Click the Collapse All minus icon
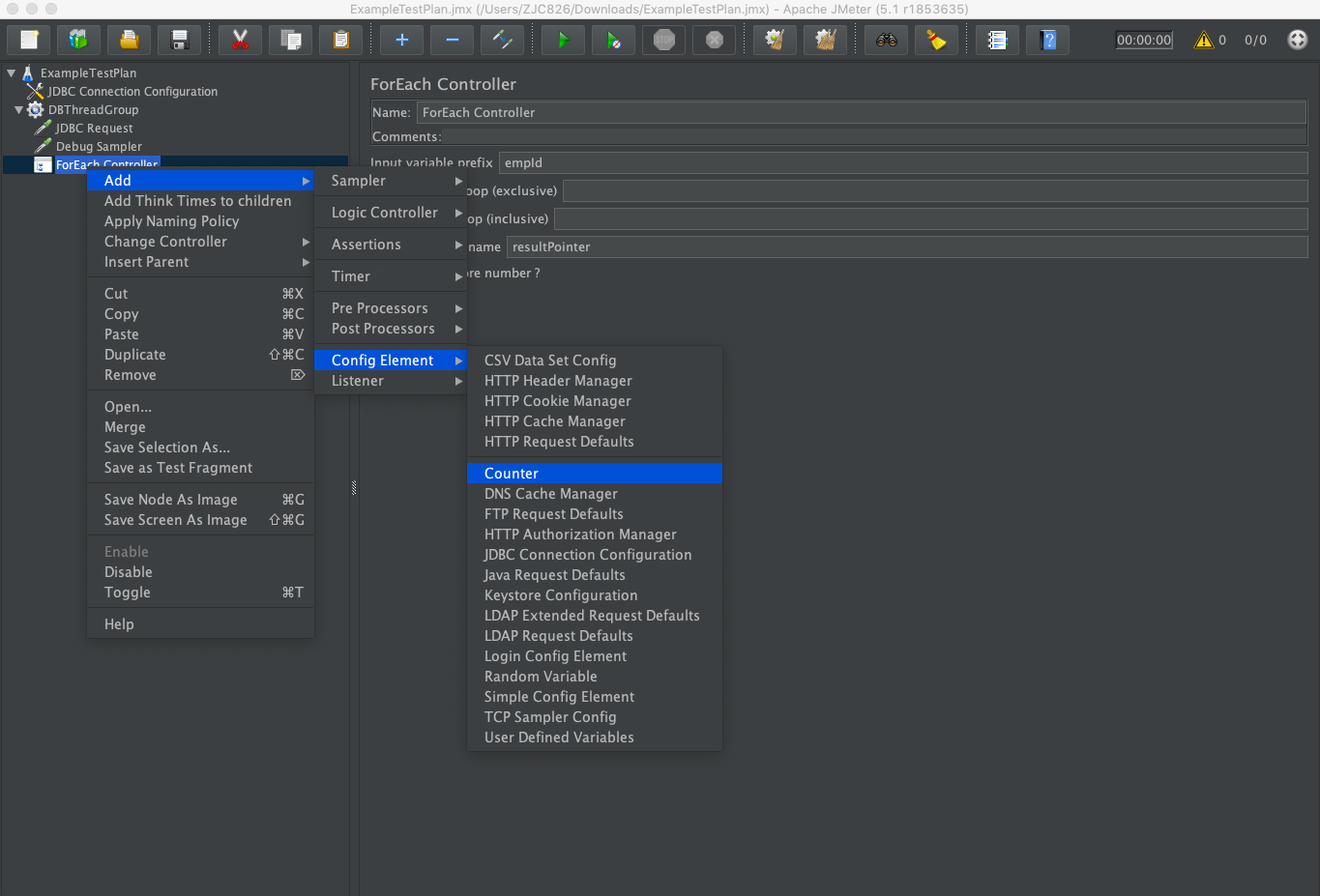Viewport: 1320px width, 896px height. pyautogui.click(x=452, y=40)
